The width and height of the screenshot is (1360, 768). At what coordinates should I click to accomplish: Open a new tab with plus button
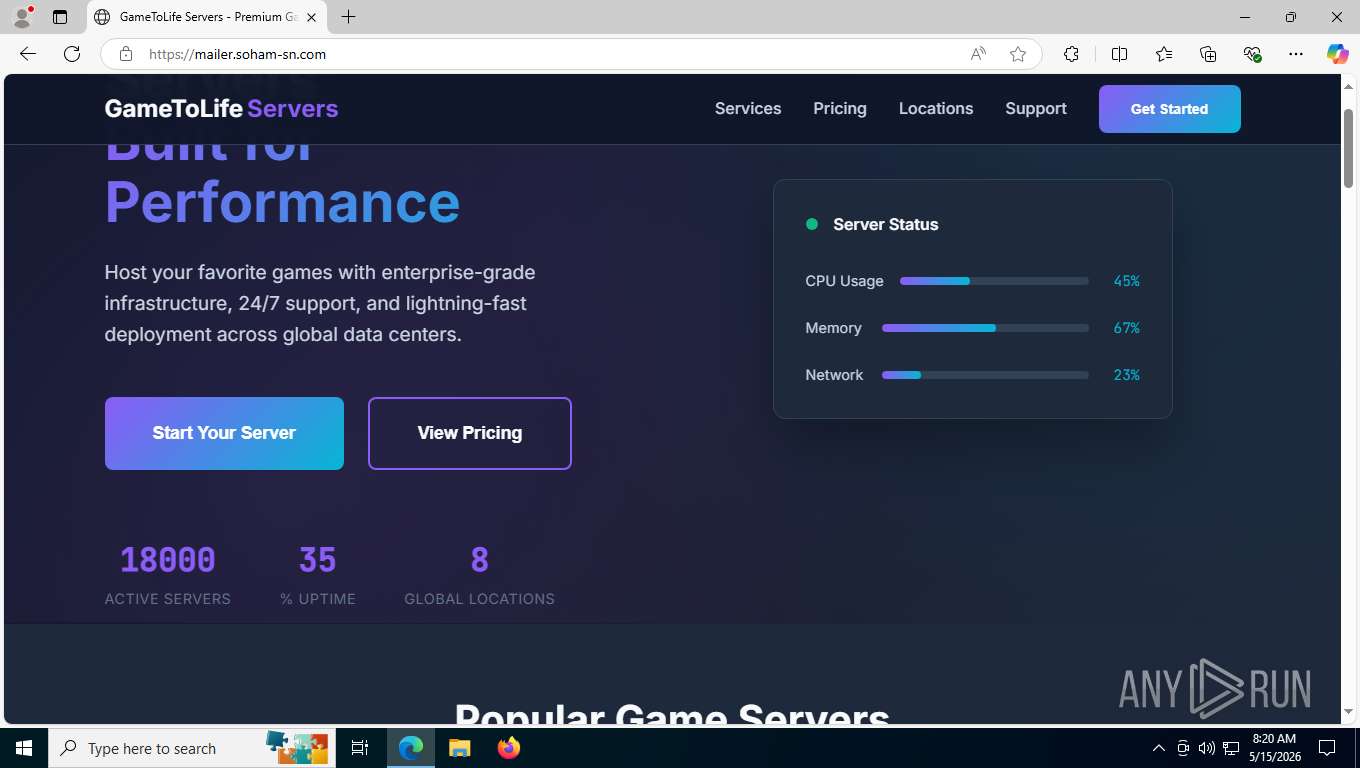click(x=348, y=17)
